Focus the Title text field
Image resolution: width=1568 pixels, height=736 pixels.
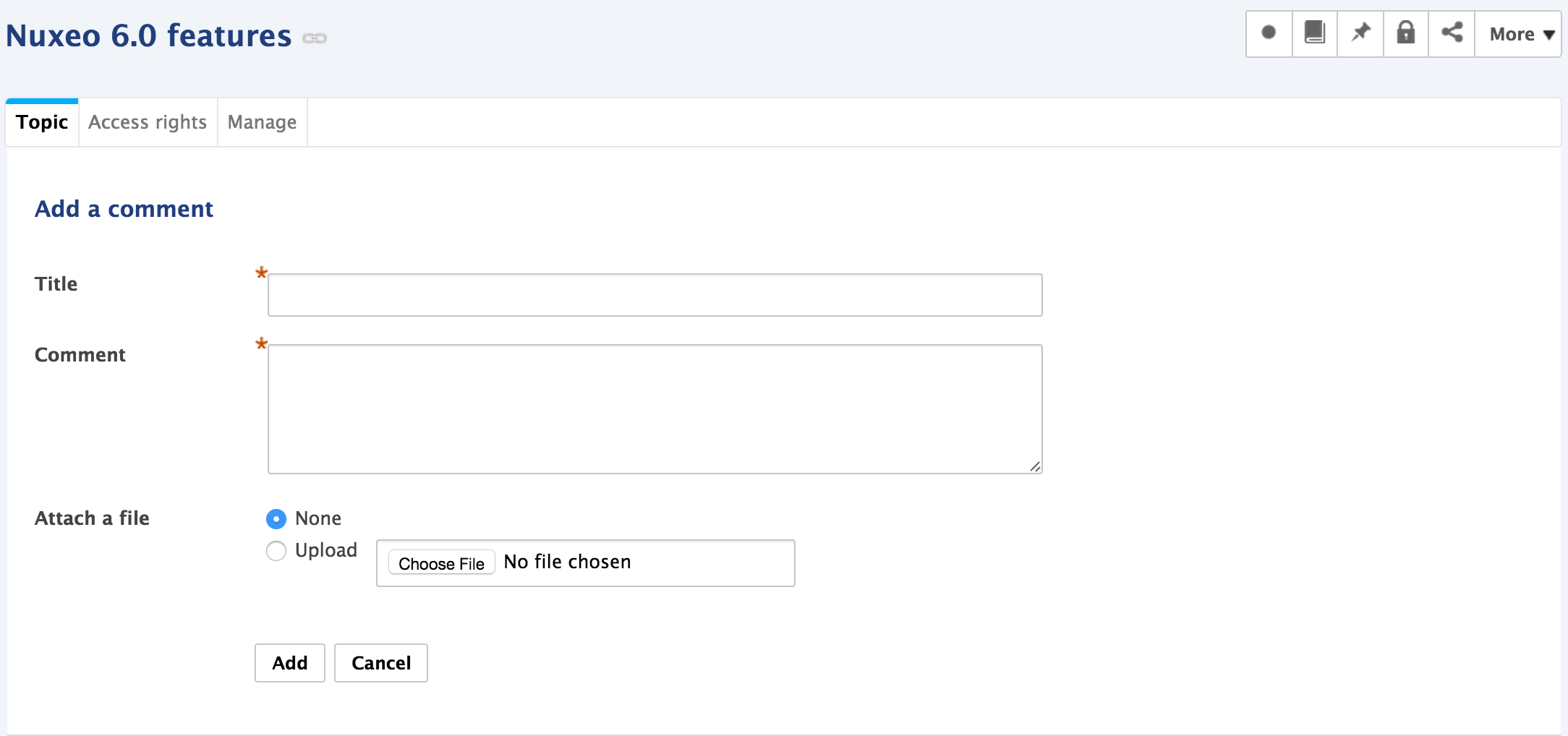pyautogui.click(x=655, y=295)
